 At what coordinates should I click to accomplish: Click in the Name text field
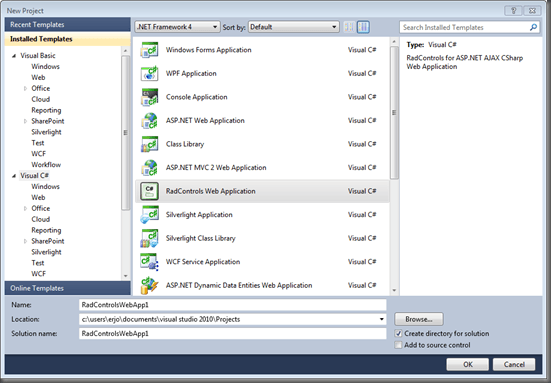(233, 305)
